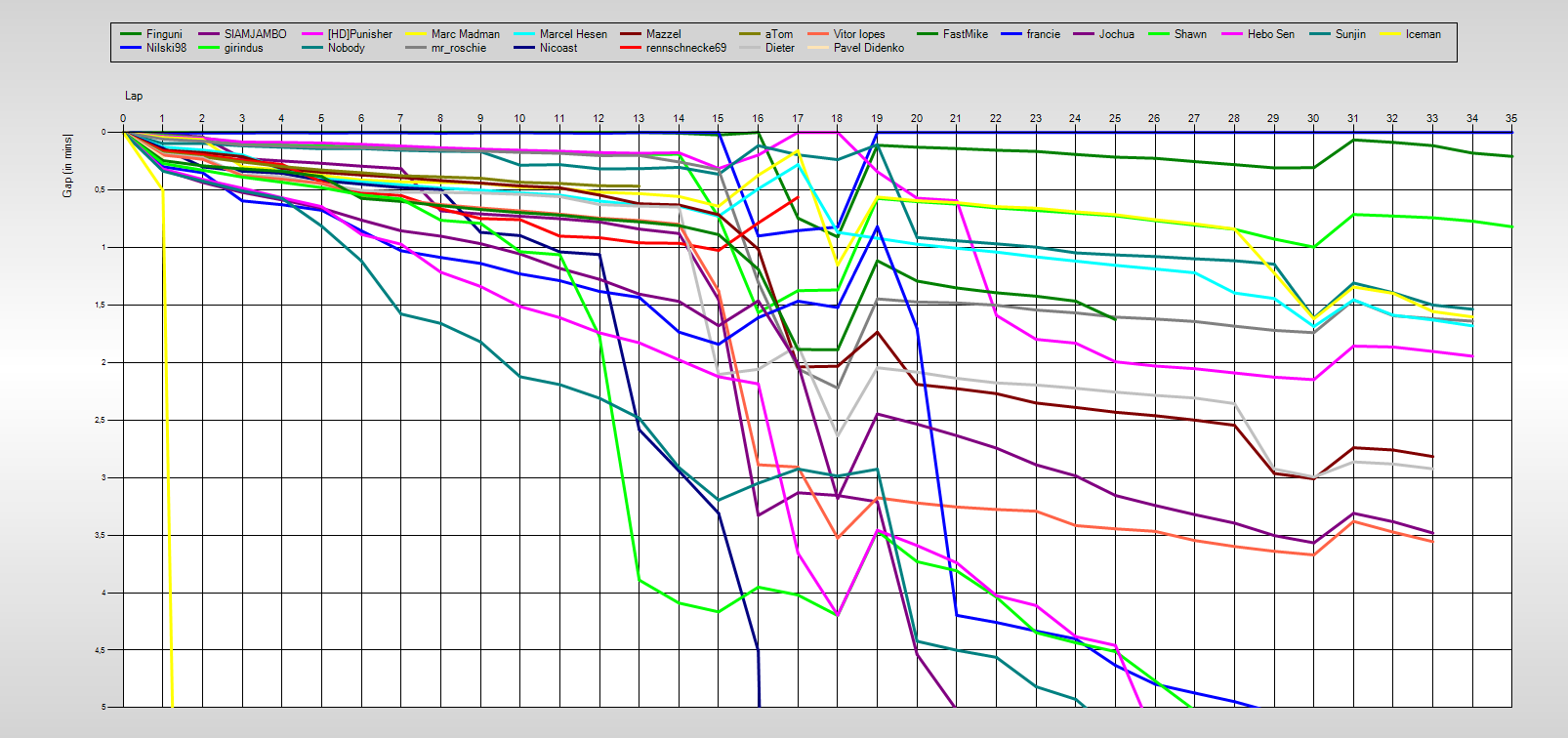1568x738 pixels.
Task: Select the Iceman legend entry
Action: pos(1423,34)
